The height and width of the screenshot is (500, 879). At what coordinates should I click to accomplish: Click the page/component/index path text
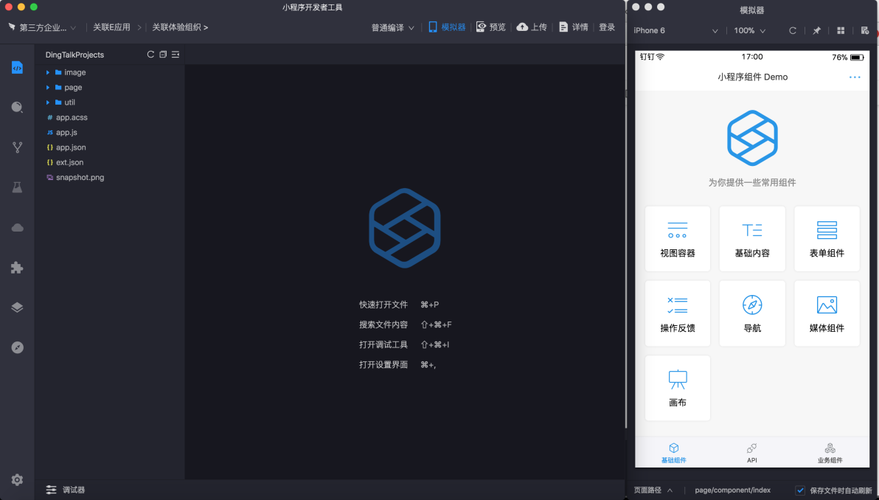pyautogui.click(x=733, y=490)
